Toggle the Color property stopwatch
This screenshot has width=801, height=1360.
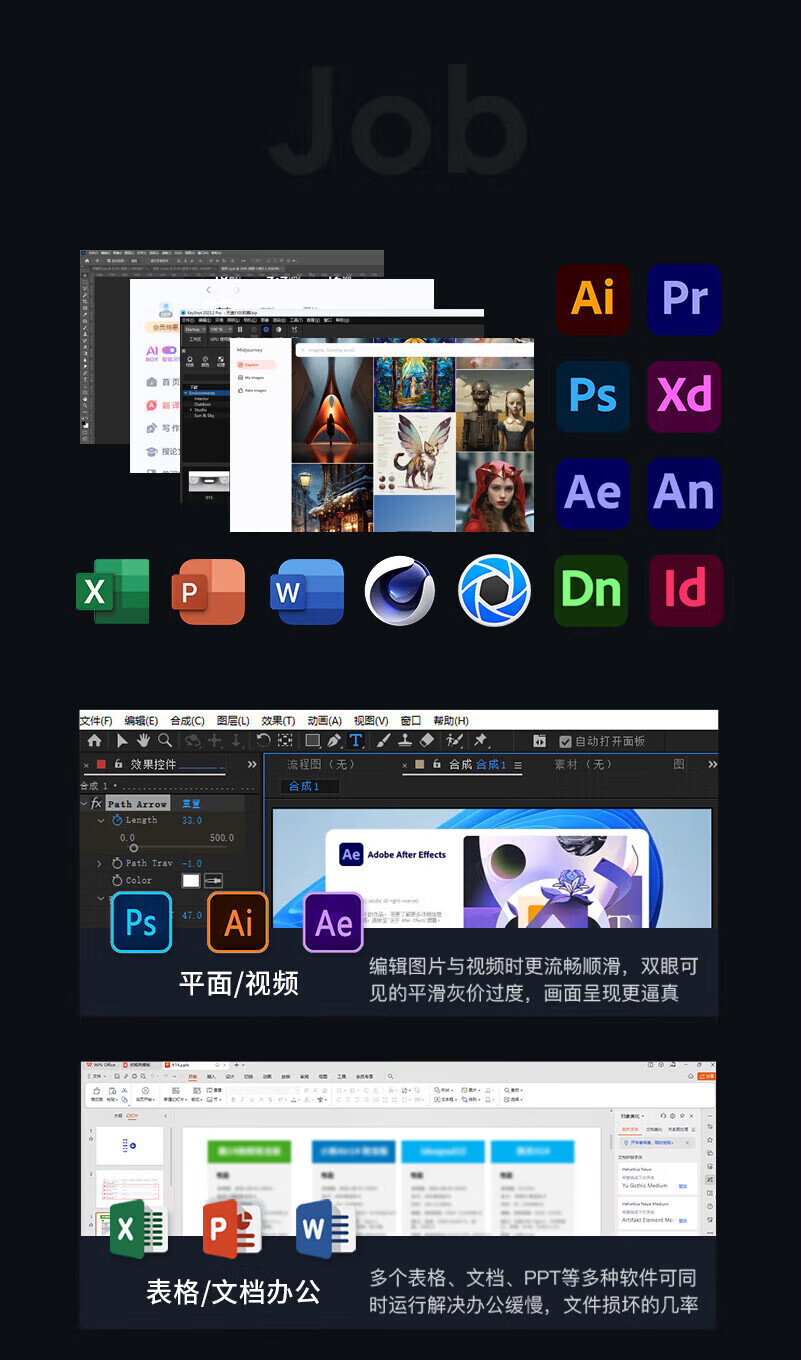pyautogui.click(x=117, y=881)
